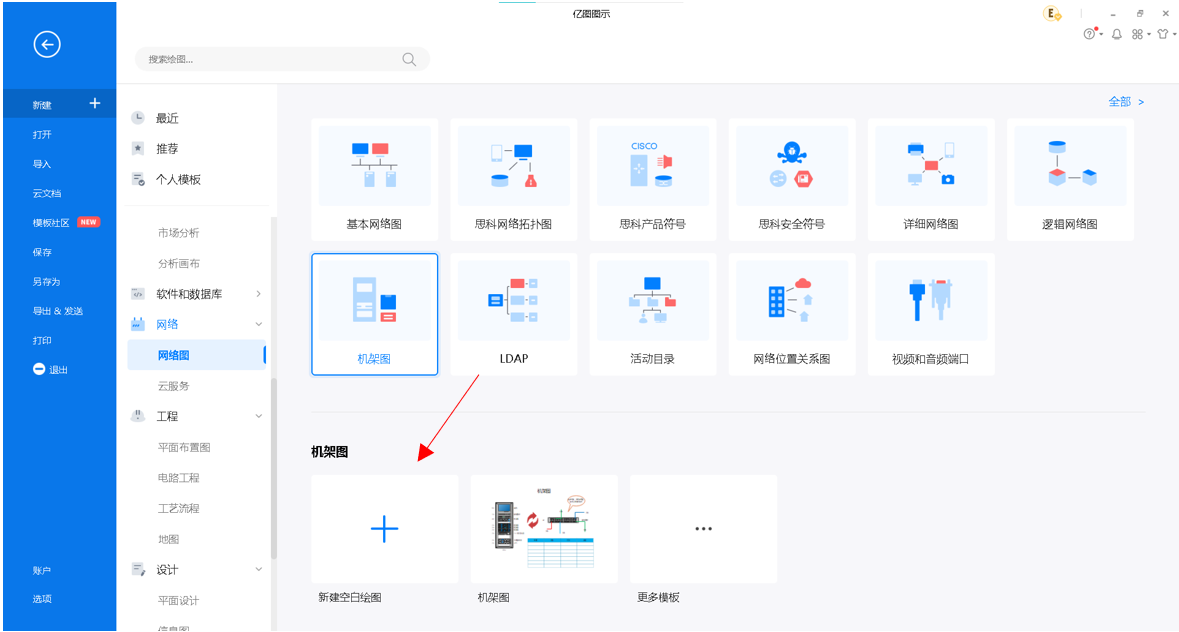
Task: Collapse the 工程 category chevron
Action: click(x=258, y=416)
